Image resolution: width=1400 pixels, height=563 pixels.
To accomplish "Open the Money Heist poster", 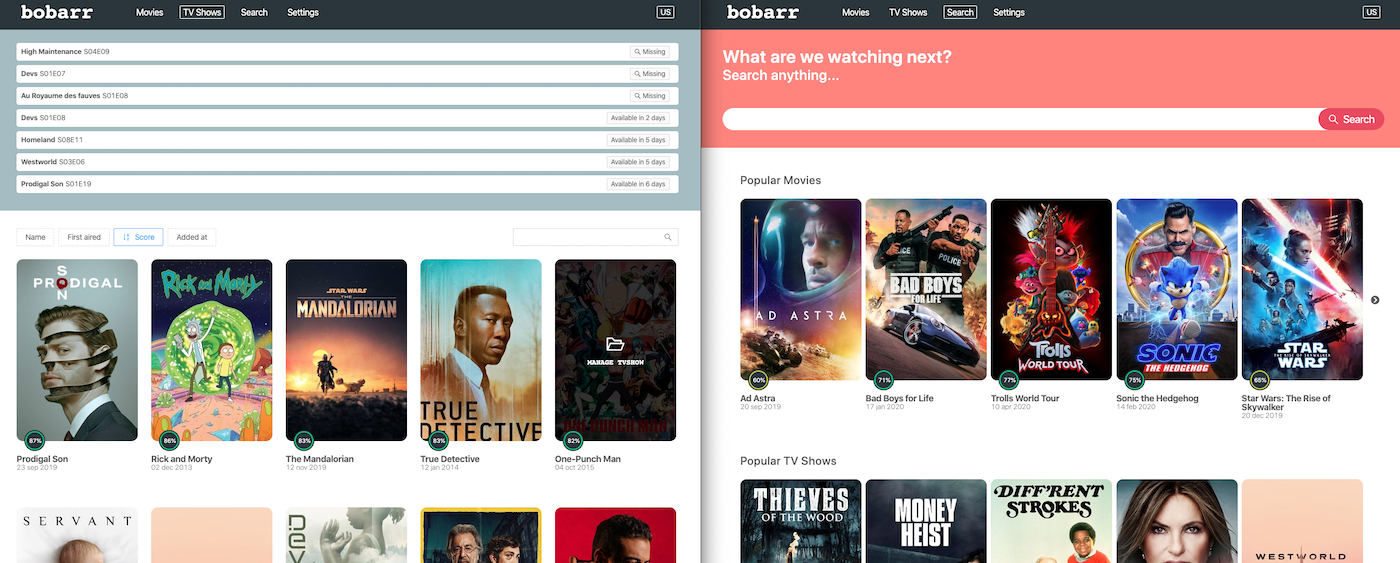I will (x=926, y=521).
